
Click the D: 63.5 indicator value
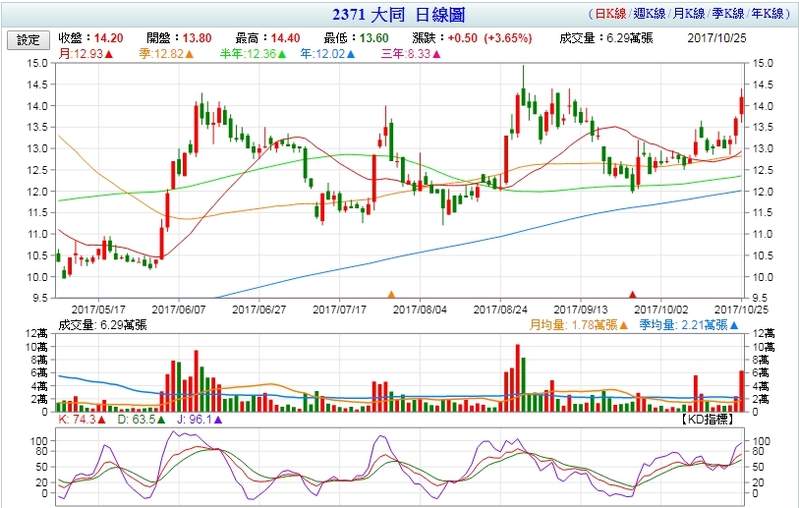[x=141, y=420]
